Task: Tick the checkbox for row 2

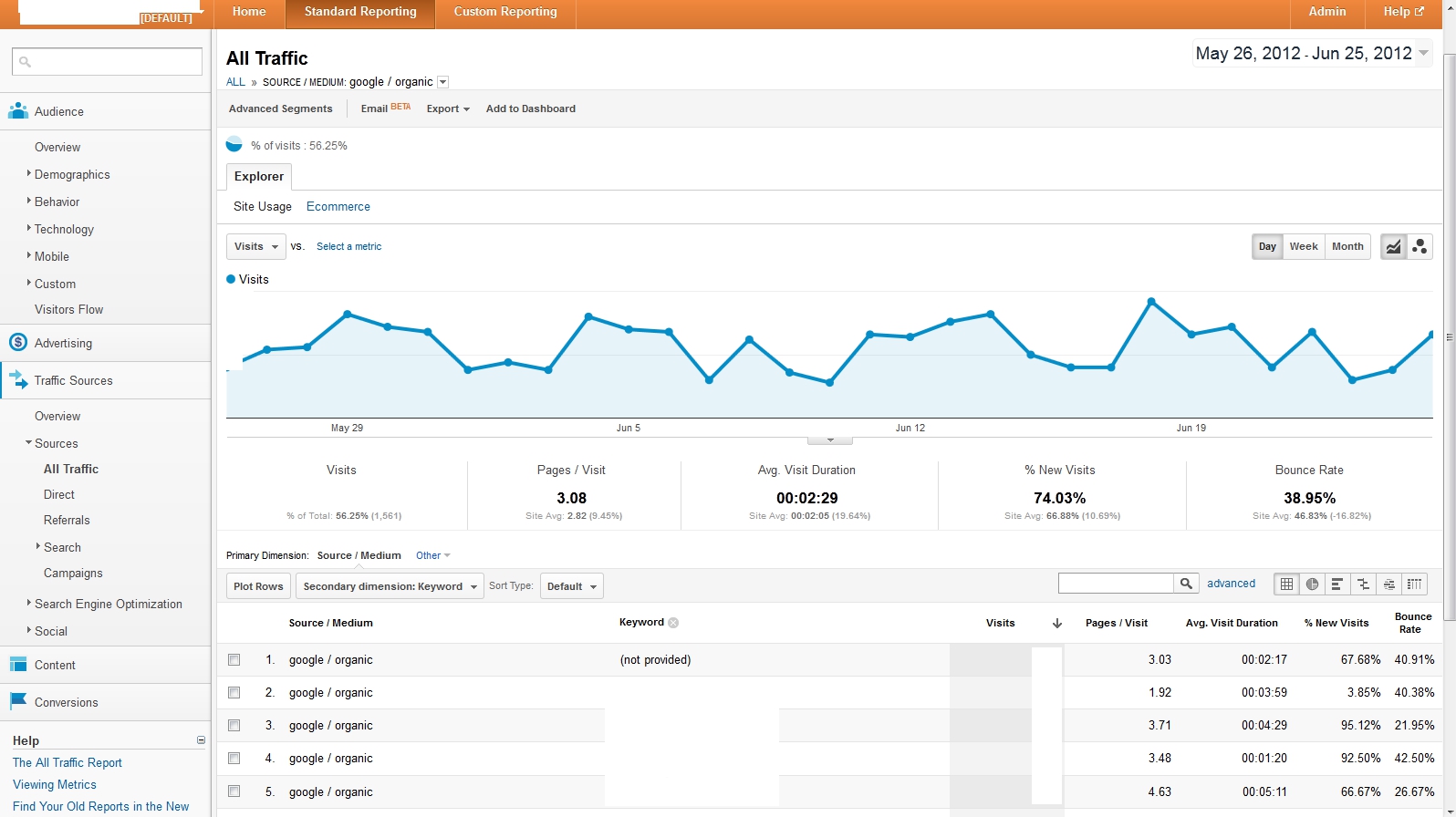Action: [234, 693]
